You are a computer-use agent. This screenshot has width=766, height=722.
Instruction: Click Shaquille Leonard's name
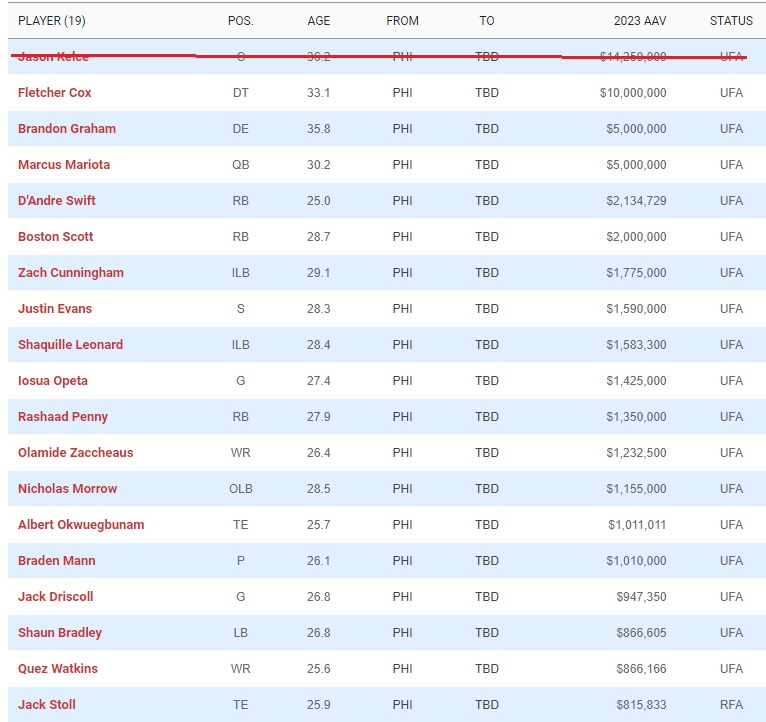(x=70, y=345)
